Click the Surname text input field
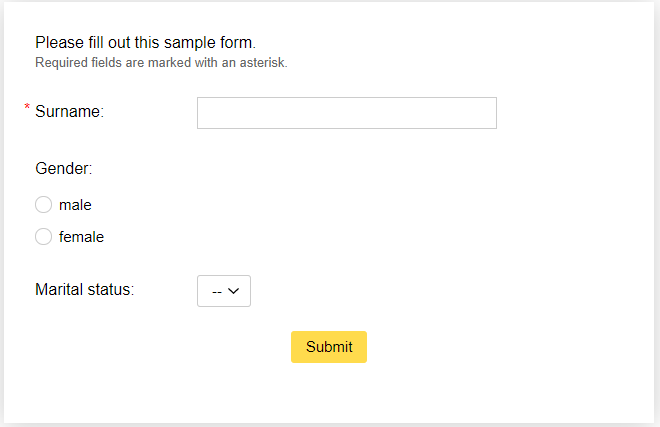This screenshot has width=660, height=427. [x=346, y=113]
